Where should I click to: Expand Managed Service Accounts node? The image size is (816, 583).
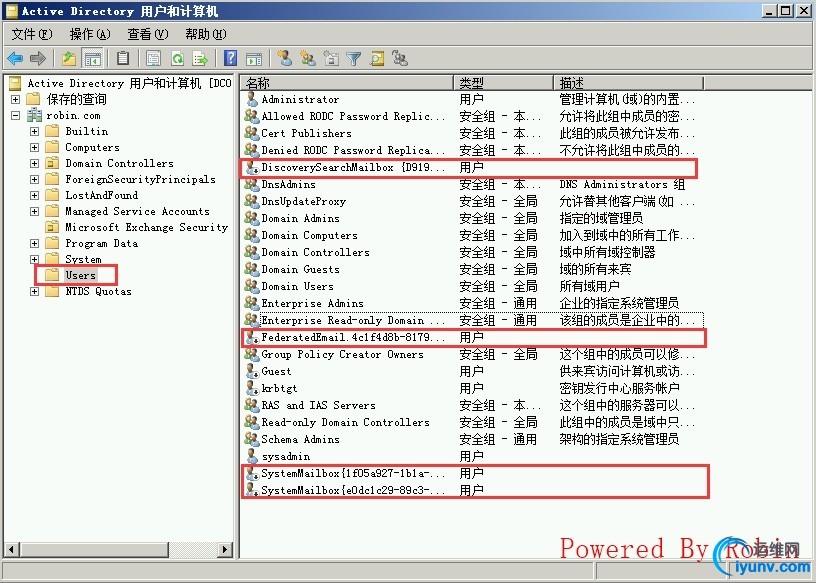(x=34, y=211)
